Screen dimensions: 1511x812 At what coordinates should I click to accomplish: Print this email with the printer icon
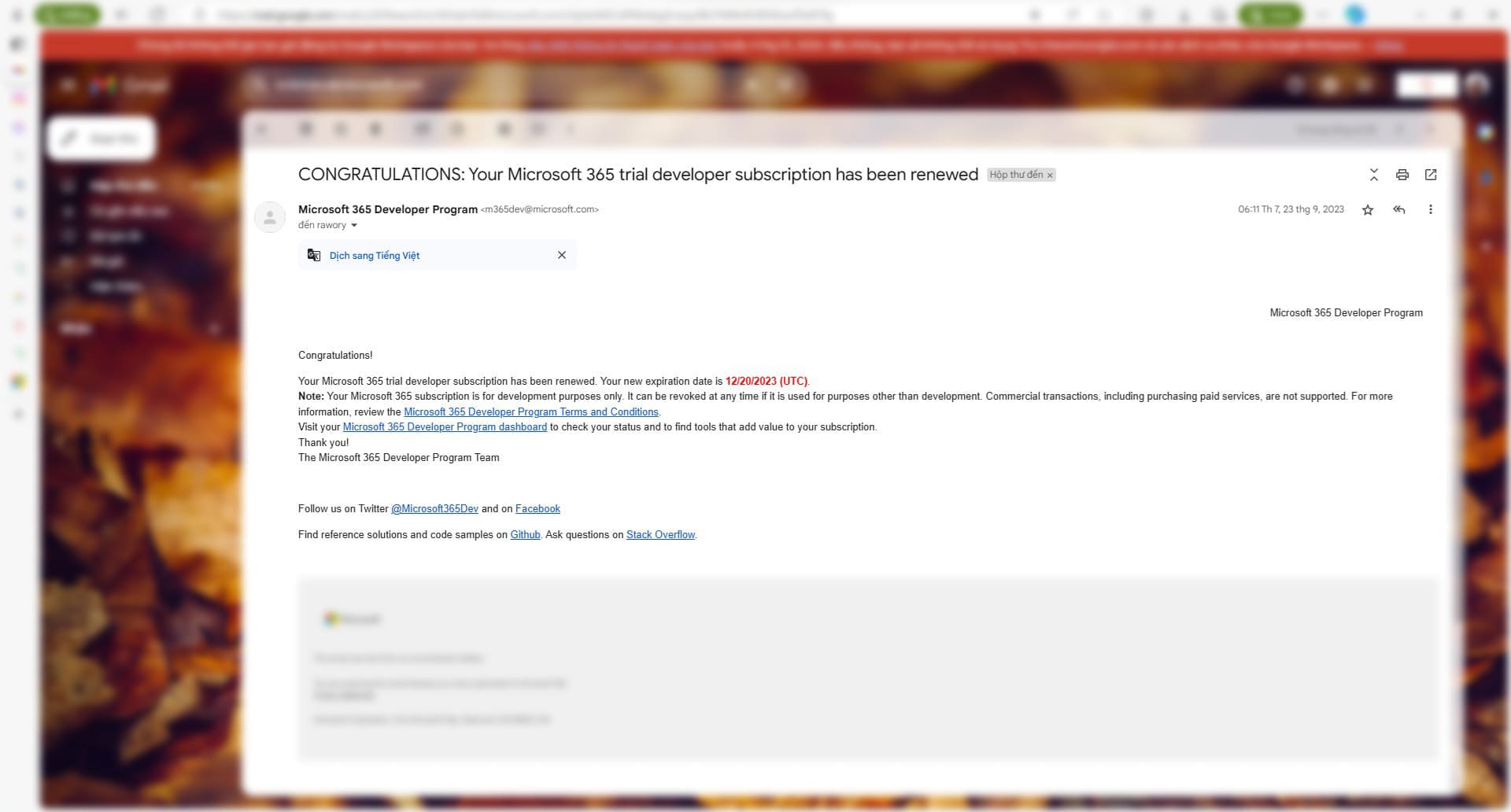[1402, 175]
